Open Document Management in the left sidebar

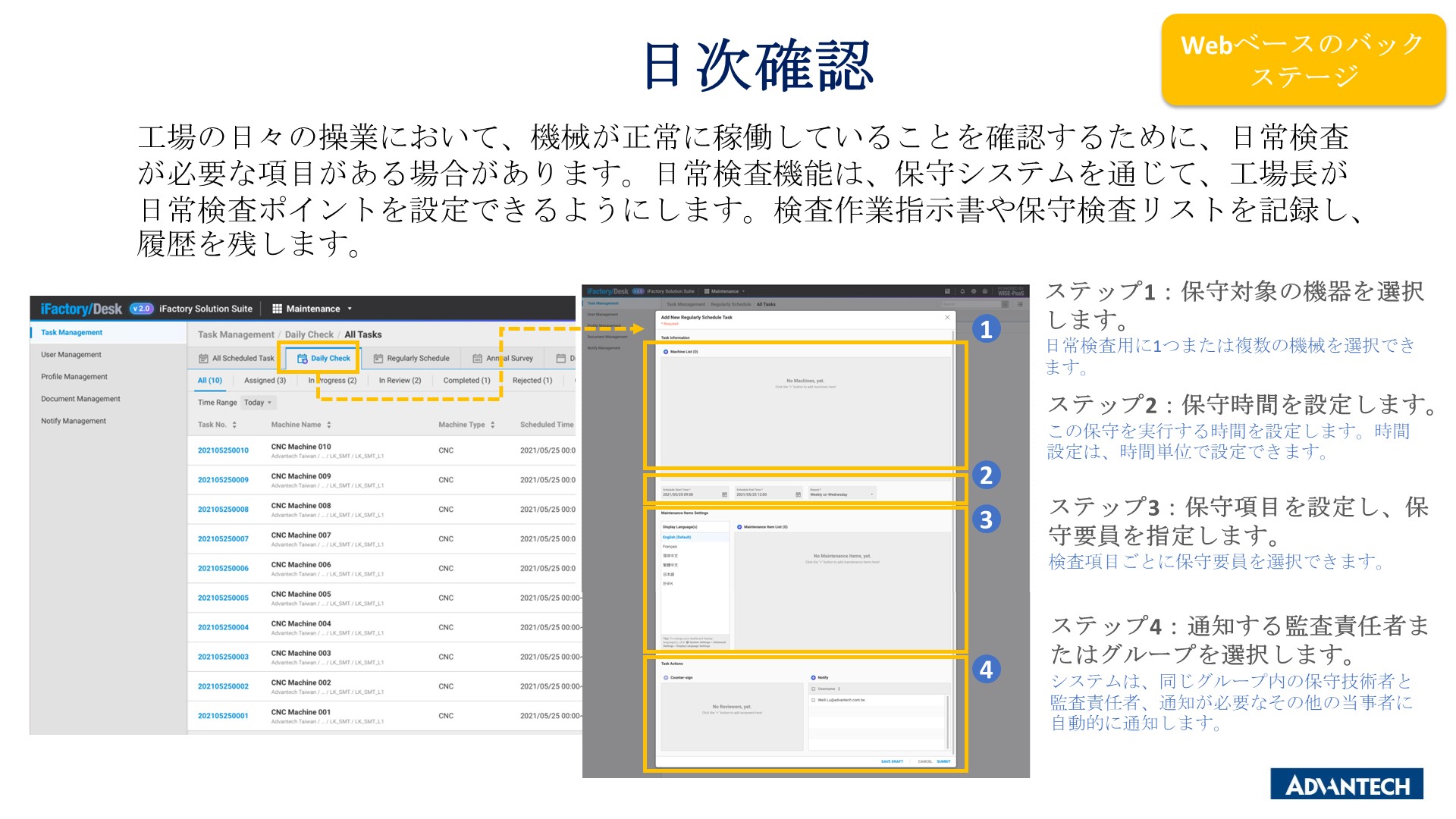click(80, 399)
